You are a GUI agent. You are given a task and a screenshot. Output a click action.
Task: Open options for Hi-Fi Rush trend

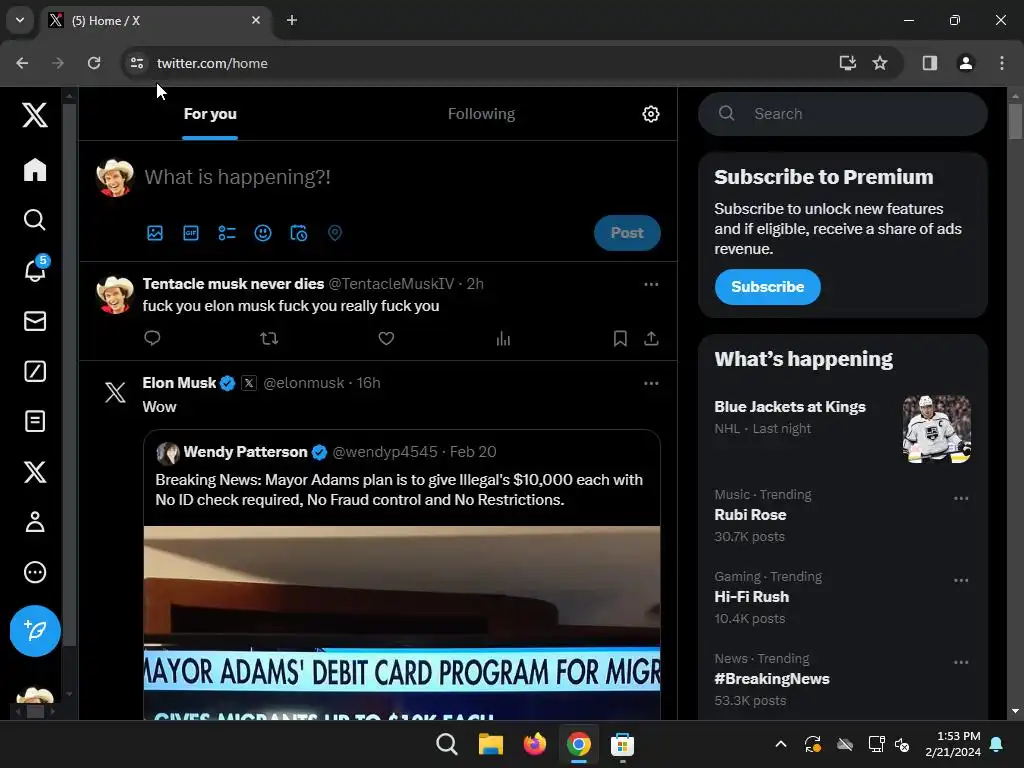coord(961,581)
